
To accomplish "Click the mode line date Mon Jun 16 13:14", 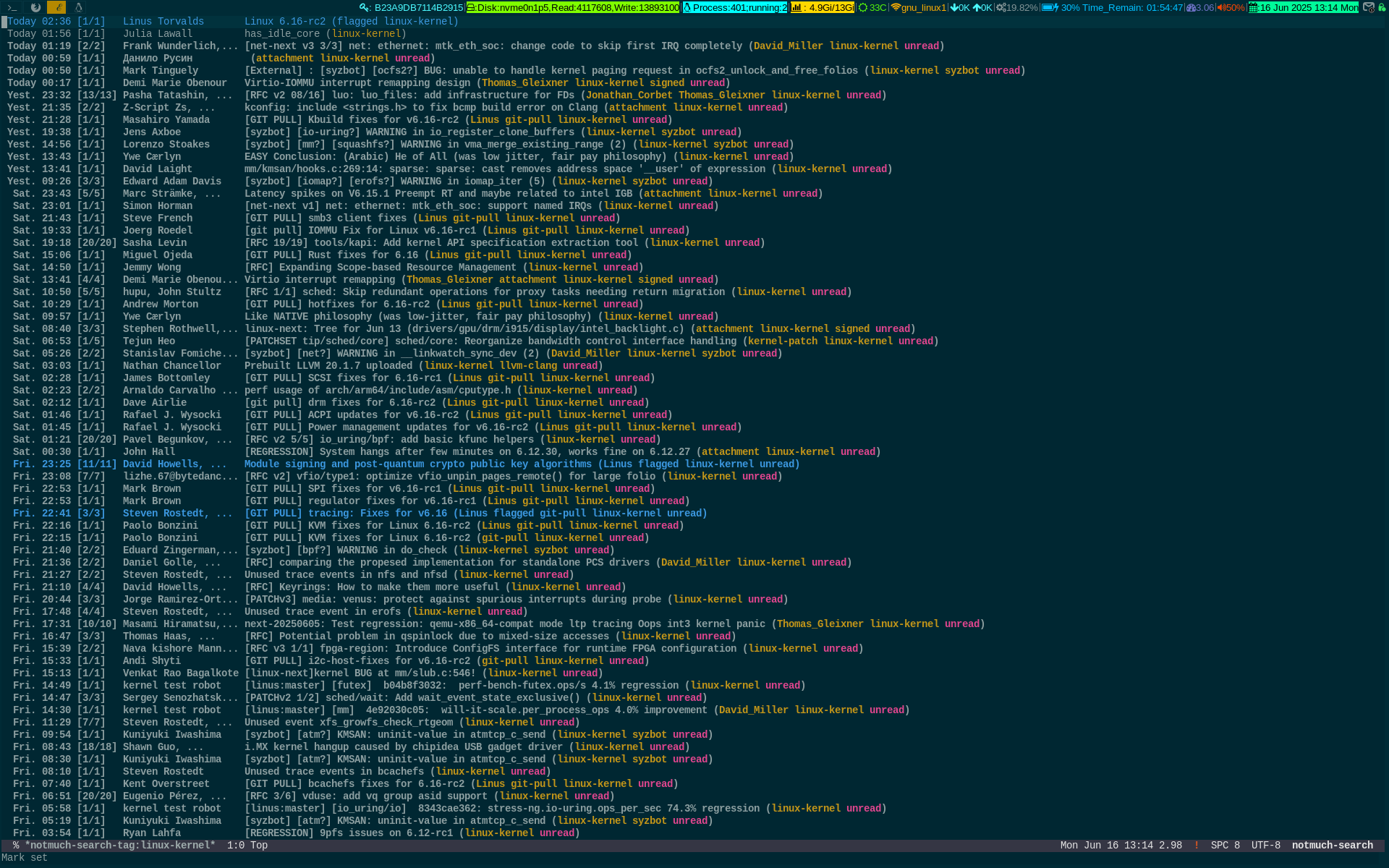I will [1106, 845].
